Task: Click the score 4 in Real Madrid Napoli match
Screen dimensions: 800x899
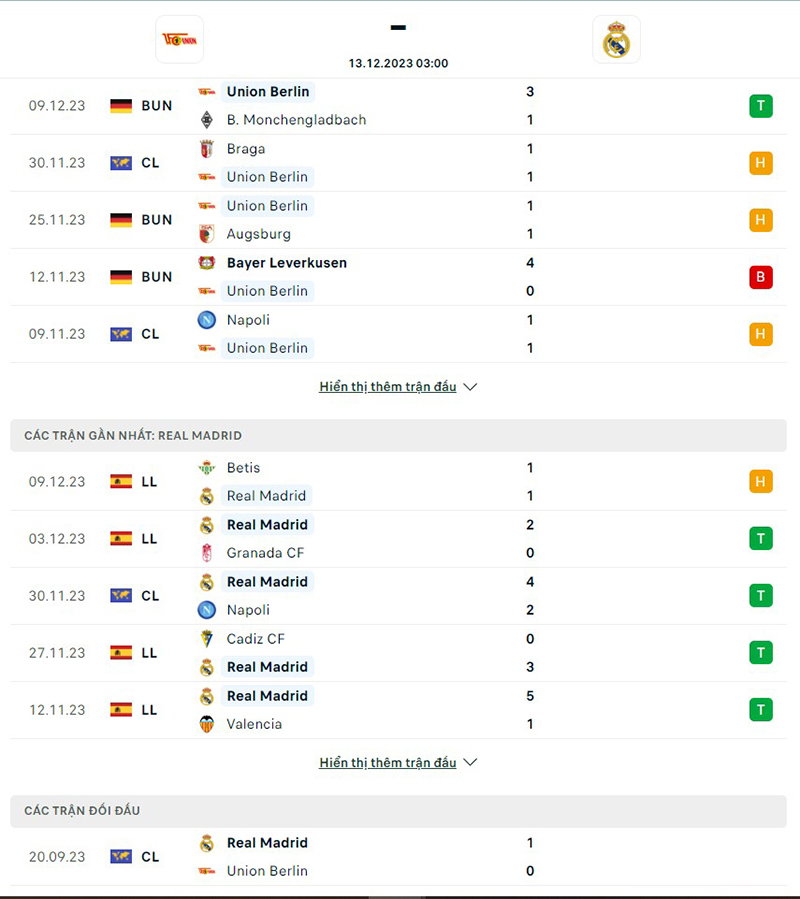Action: tap(530, 581)
